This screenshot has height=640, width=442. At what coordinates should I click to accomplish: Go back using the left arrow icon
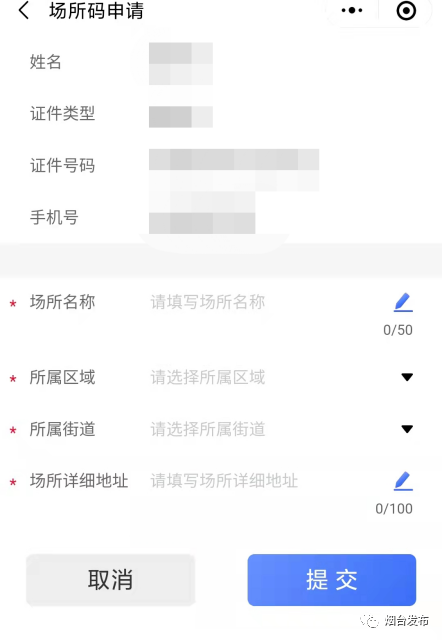(24, 10)
